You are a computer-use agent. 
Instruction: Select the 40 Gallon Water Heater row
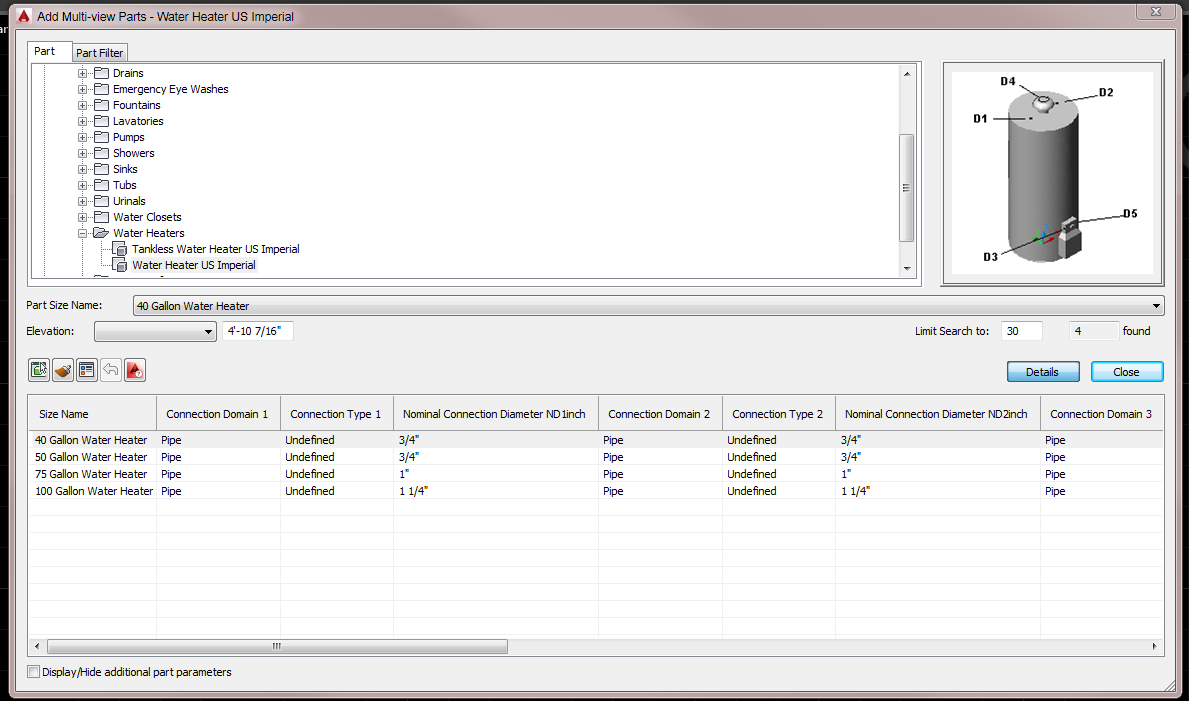(595, 439)
